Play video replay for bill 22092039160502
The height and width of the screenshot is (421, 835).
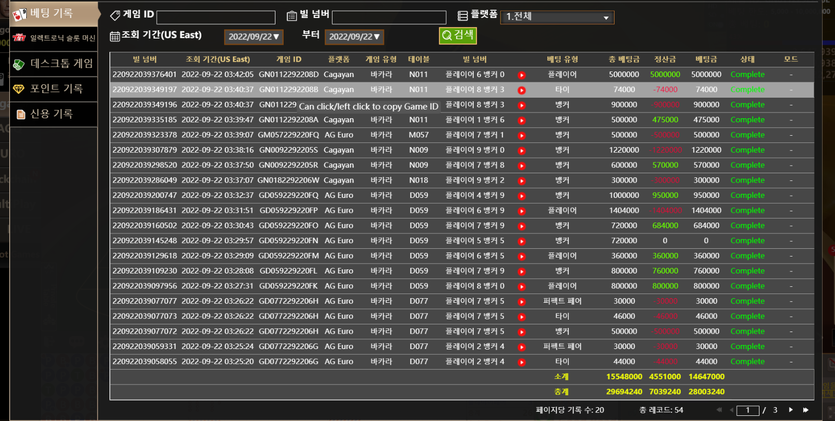(x=521, y=226)
